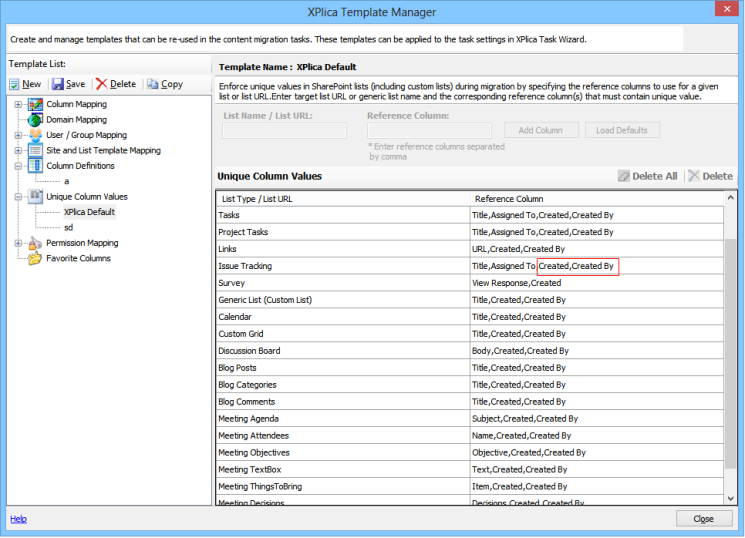Click the Copy documents icon
Viewport: 745px width, 538px height.
[x=153, y=84]
